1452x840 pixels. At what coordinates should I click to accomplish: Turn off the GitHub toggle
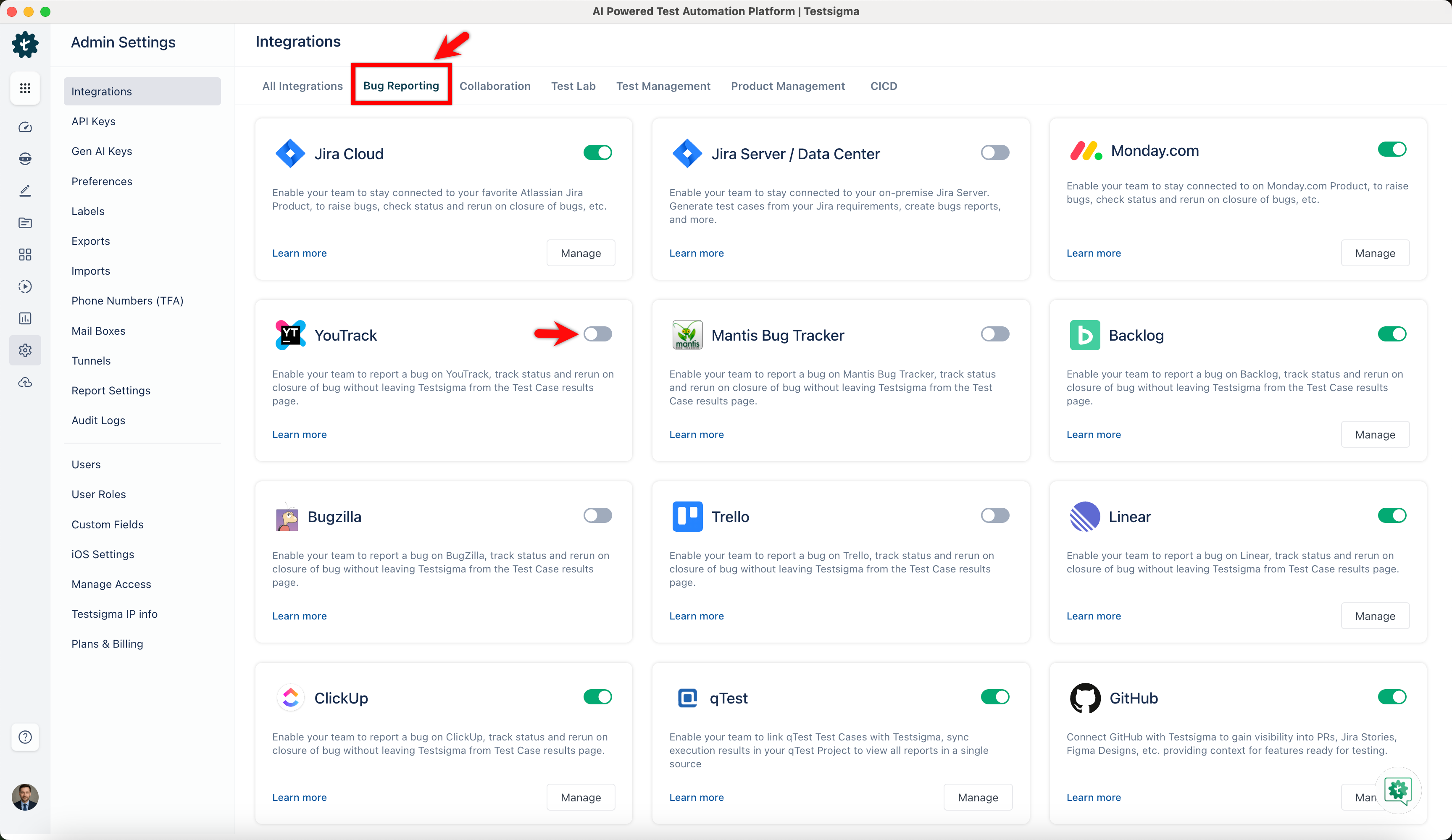(x=1392, y=697)
